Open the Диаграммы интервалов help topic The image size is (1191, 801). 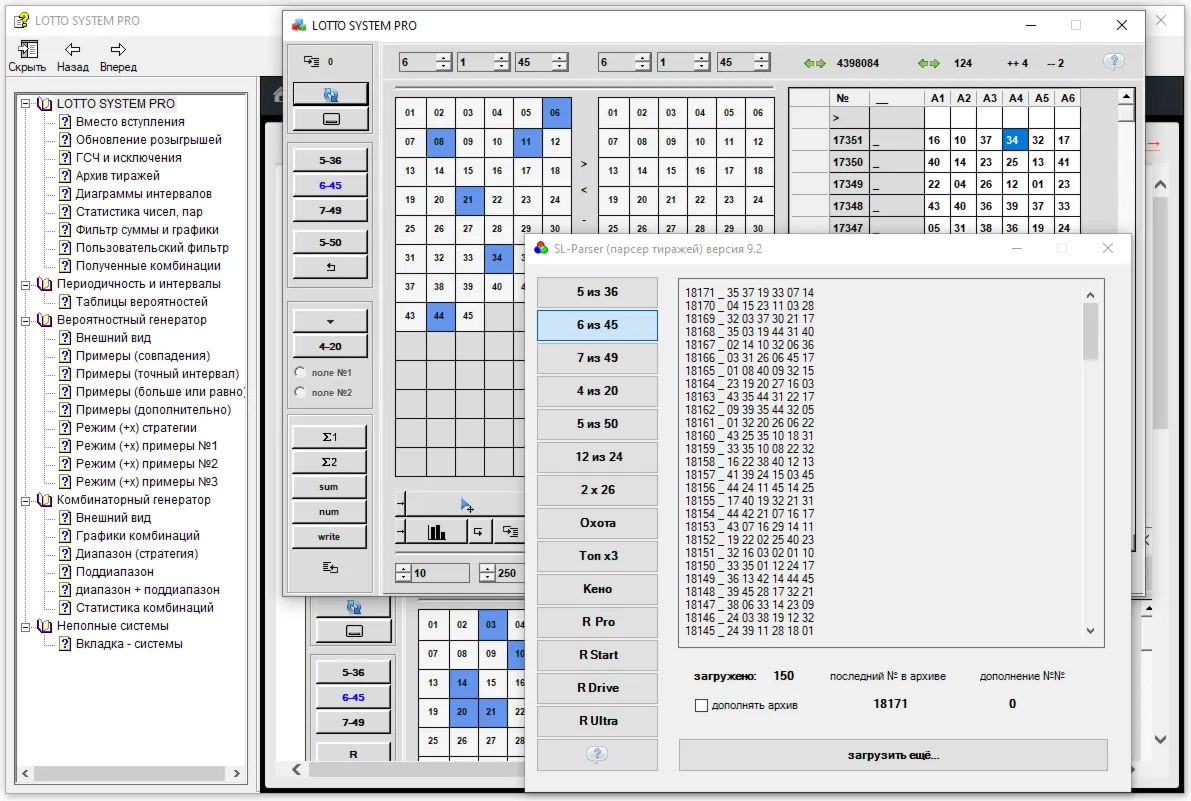tap(144, 194)
